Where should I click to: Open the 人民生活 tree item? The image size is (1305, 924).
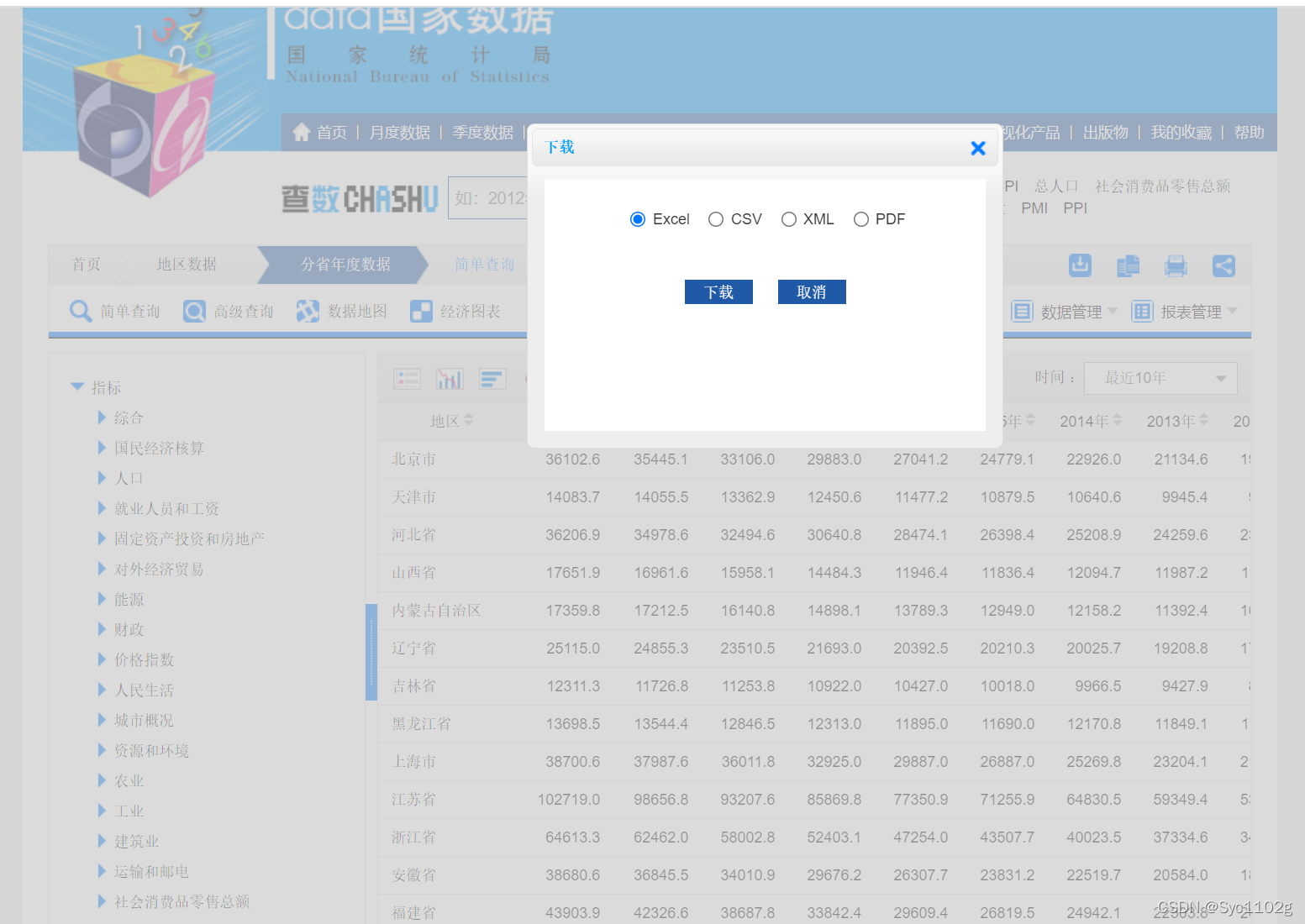pos(145,690)
